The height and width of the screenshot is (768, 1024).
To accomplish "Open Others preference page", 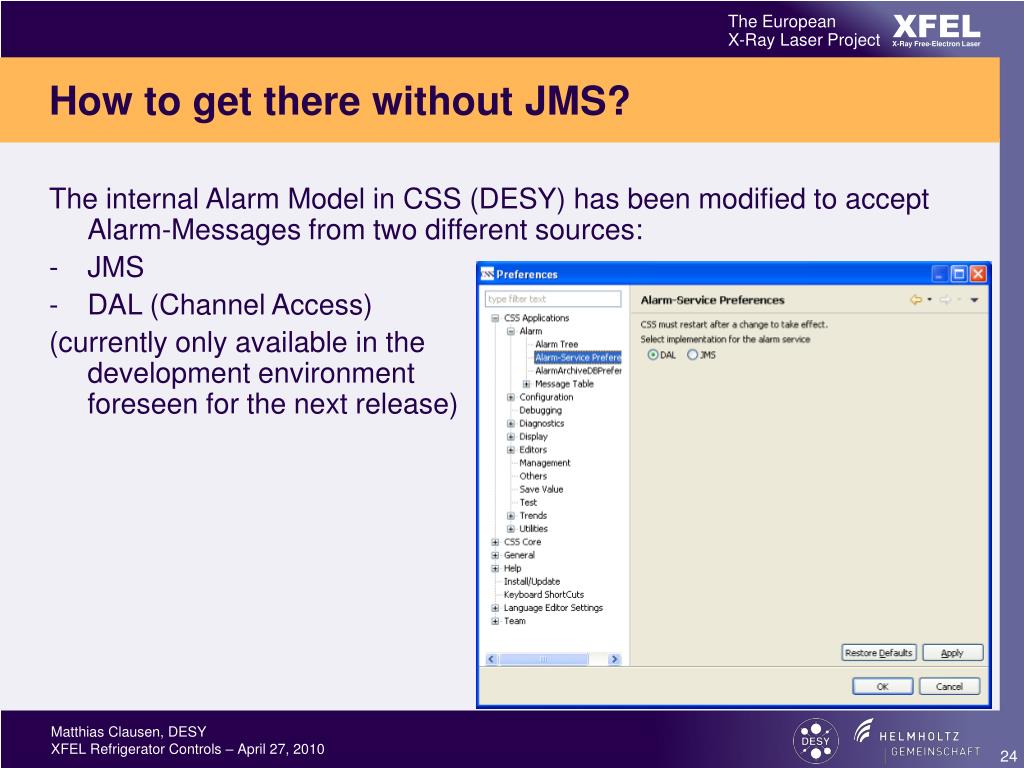I will [533, 476].
